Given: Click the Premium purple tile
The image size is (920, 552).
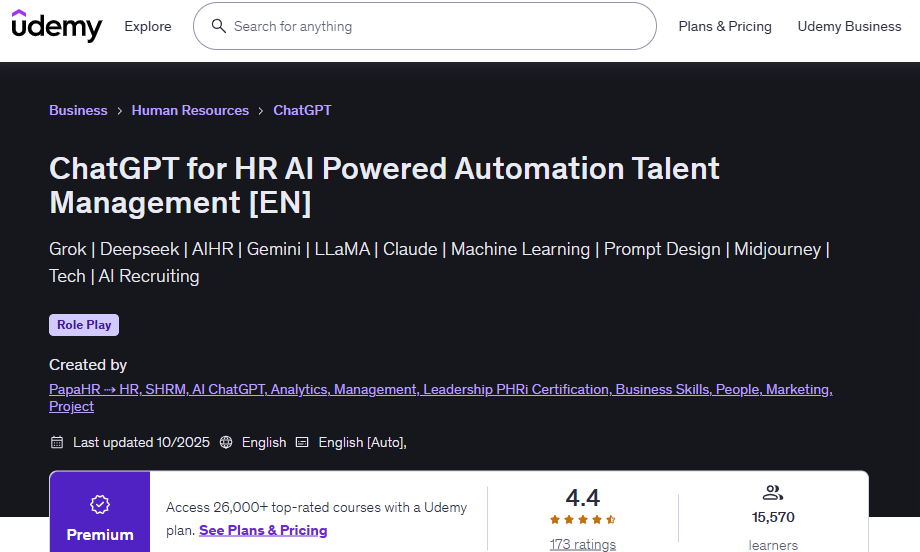Looking at the screenshot, I should pos(100,512).
